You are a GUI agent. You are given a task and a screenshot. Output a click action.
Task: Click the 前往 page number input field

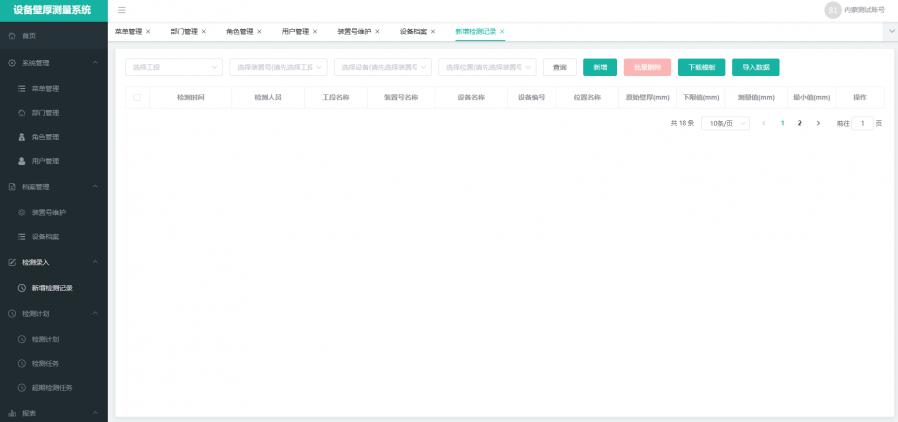tap(862, 123)
